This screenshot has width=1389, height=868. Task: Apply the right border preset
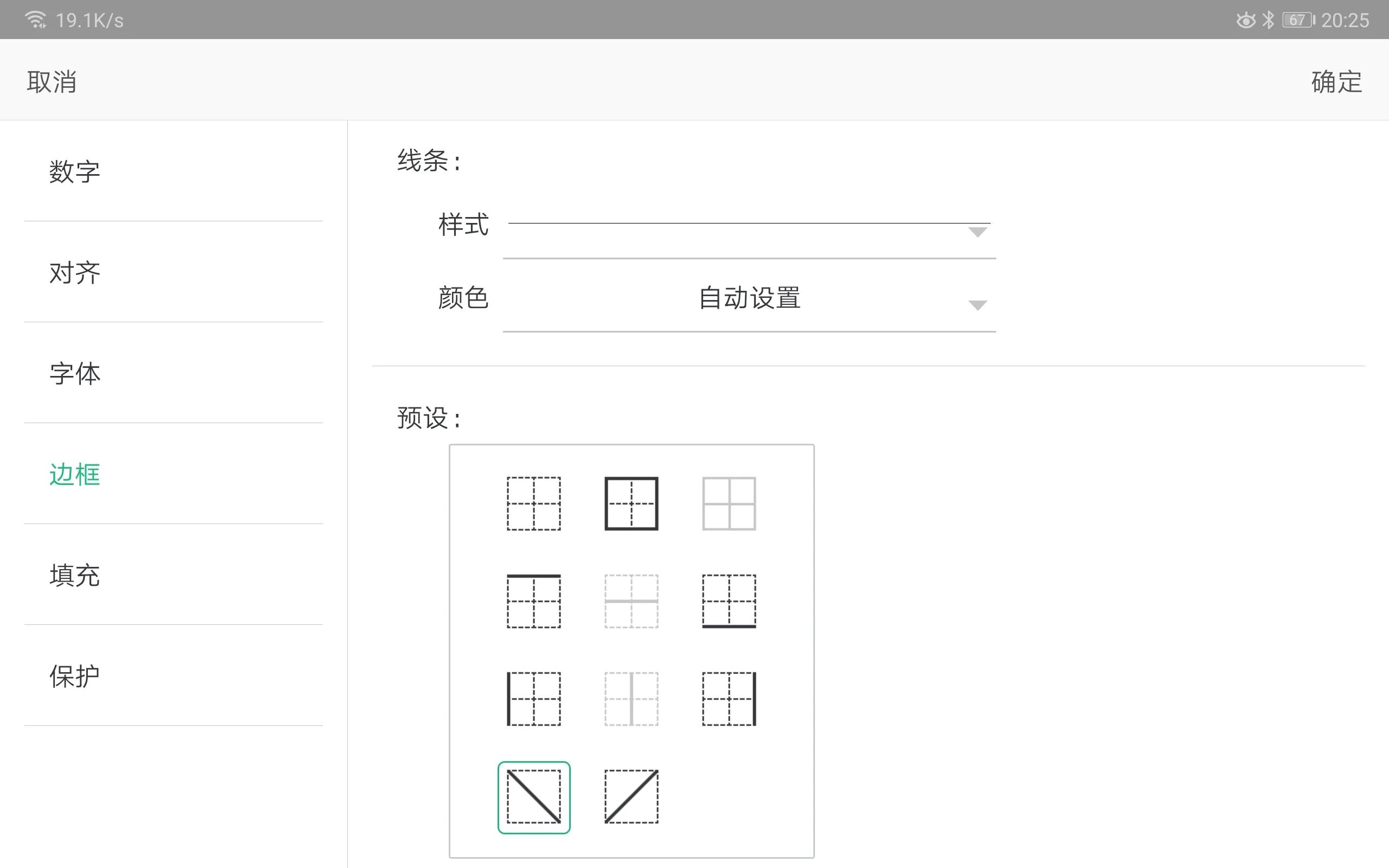(x=729, y=699)
